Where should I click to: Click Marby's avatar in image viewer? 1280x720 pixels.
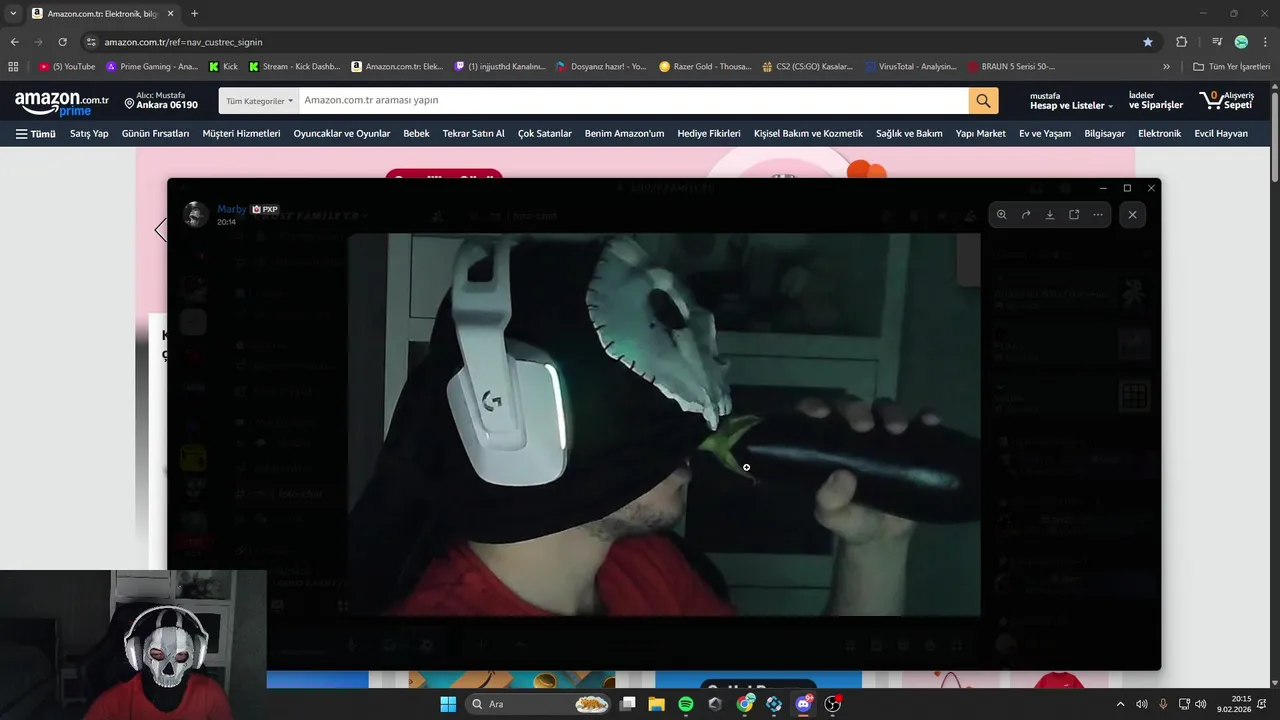(x=196, y=214)
